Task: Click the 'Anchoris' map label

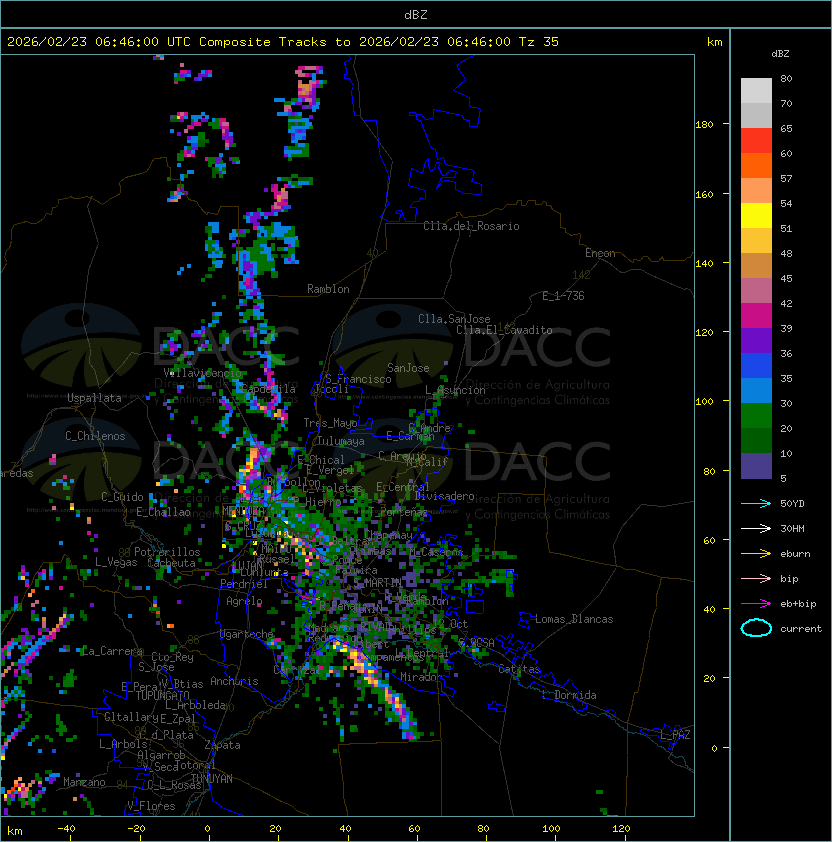Action: pyautogui.click(x=234, y=681)
